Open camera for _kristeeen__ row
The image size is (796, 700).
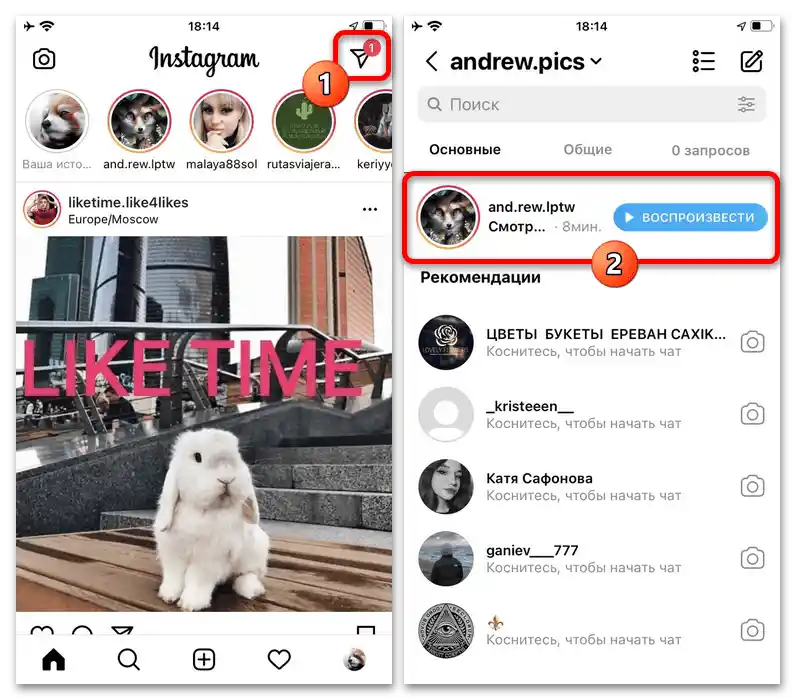pos(752,414)
